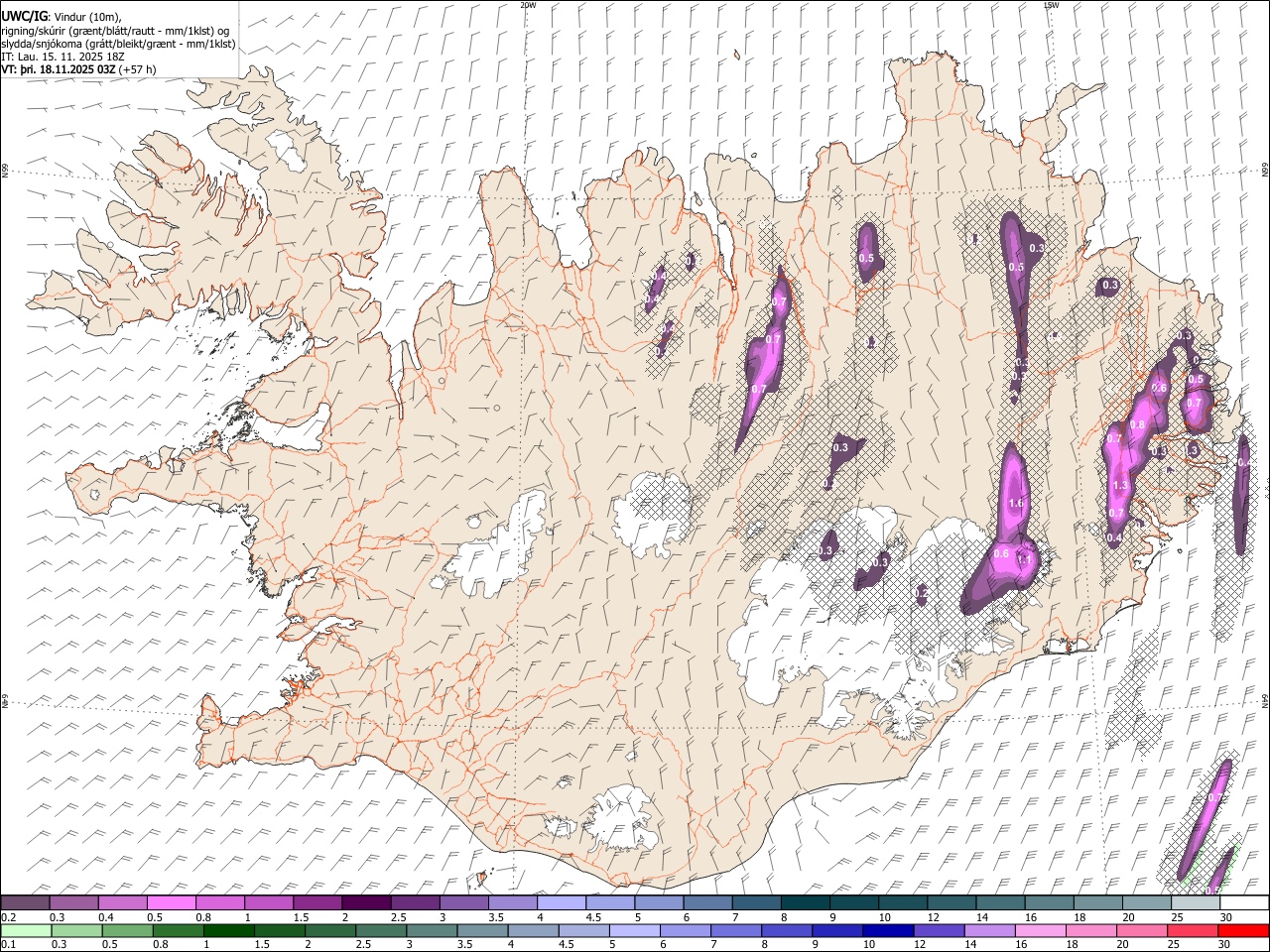This screenshot has width=1270, height=952.
Task: Click the 14 swatch in the upper legend row
Action: pos(1000,902)
